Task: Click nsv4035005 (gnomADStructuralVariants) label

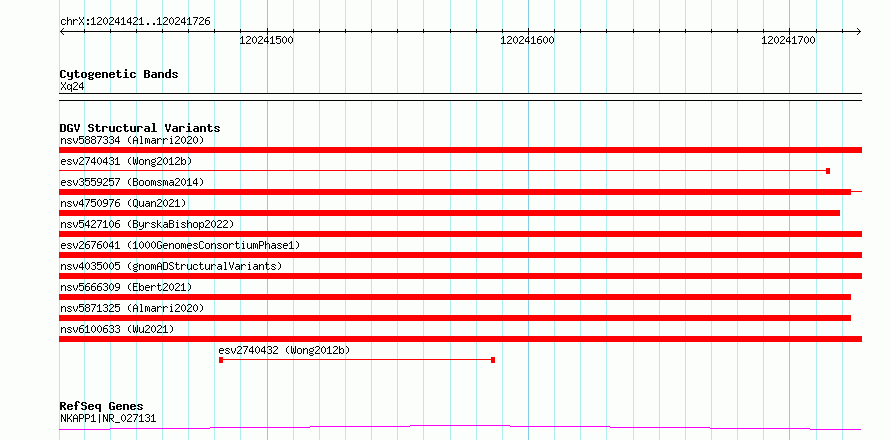Action: coord(171,266)
